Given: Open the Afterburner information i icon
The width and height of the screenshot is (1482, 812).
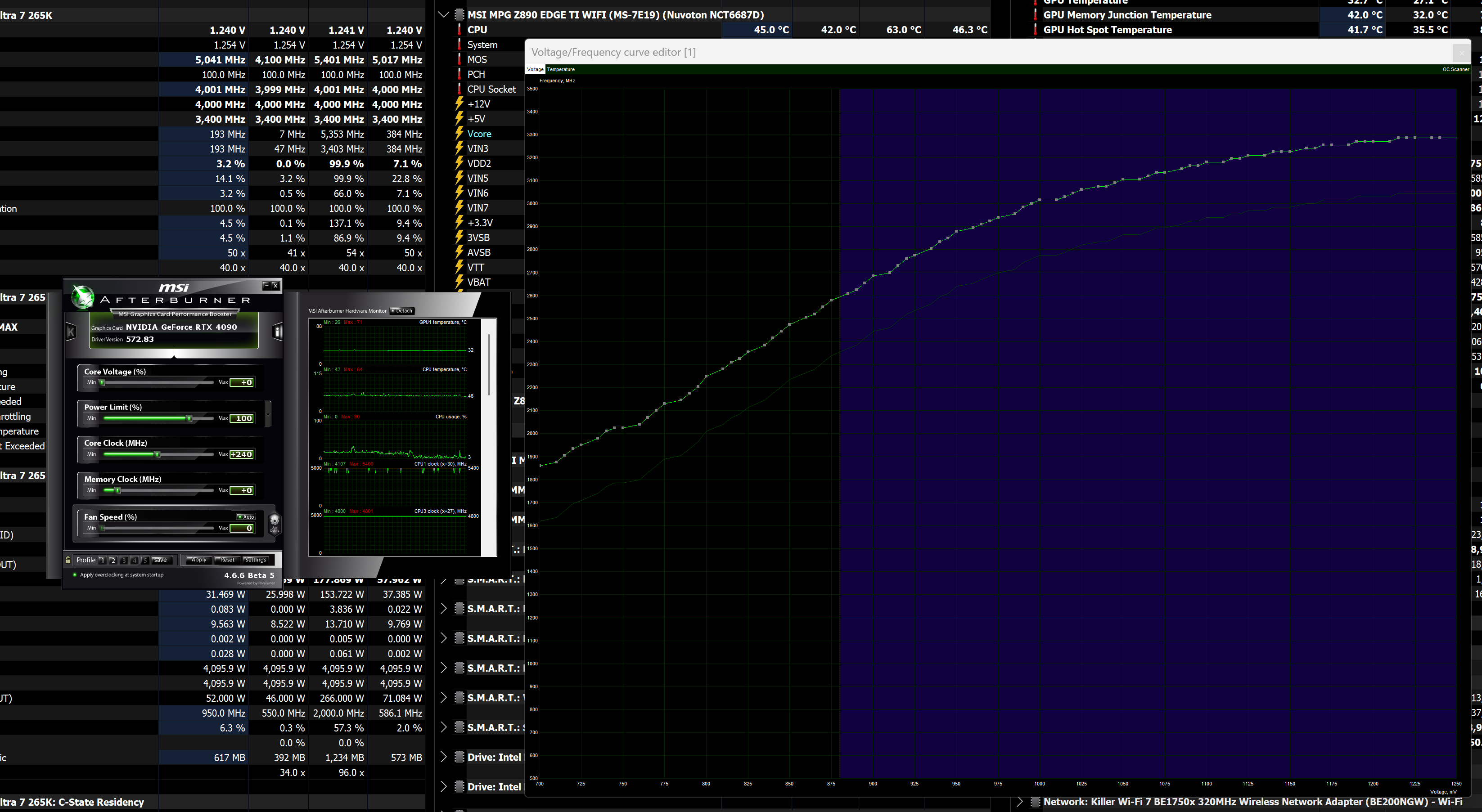Looking at the screenshot, I should tap(277, 331).
